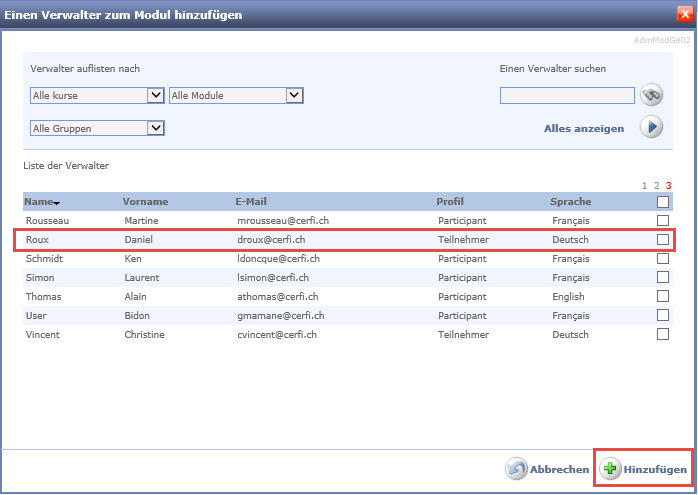Click the Alles anzeigen link
Viewport: 698px width, 495px height.
tap(583, 129)
